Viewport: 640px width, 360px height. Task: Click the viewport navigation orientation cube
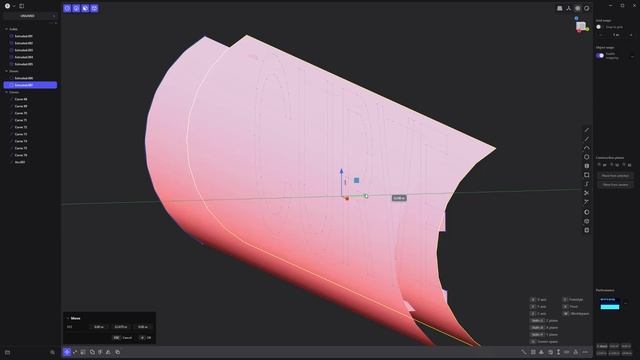pos(581,26)
